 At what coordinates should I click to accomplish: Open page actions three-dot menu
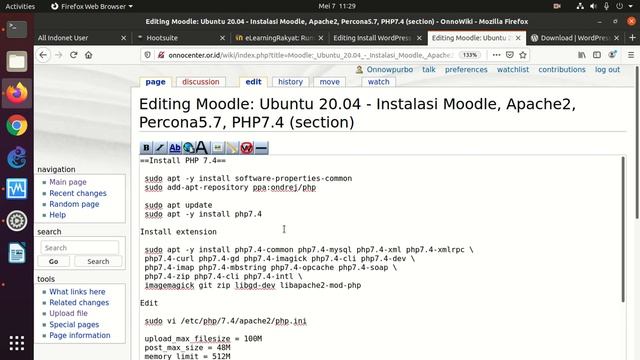(496, 55)
